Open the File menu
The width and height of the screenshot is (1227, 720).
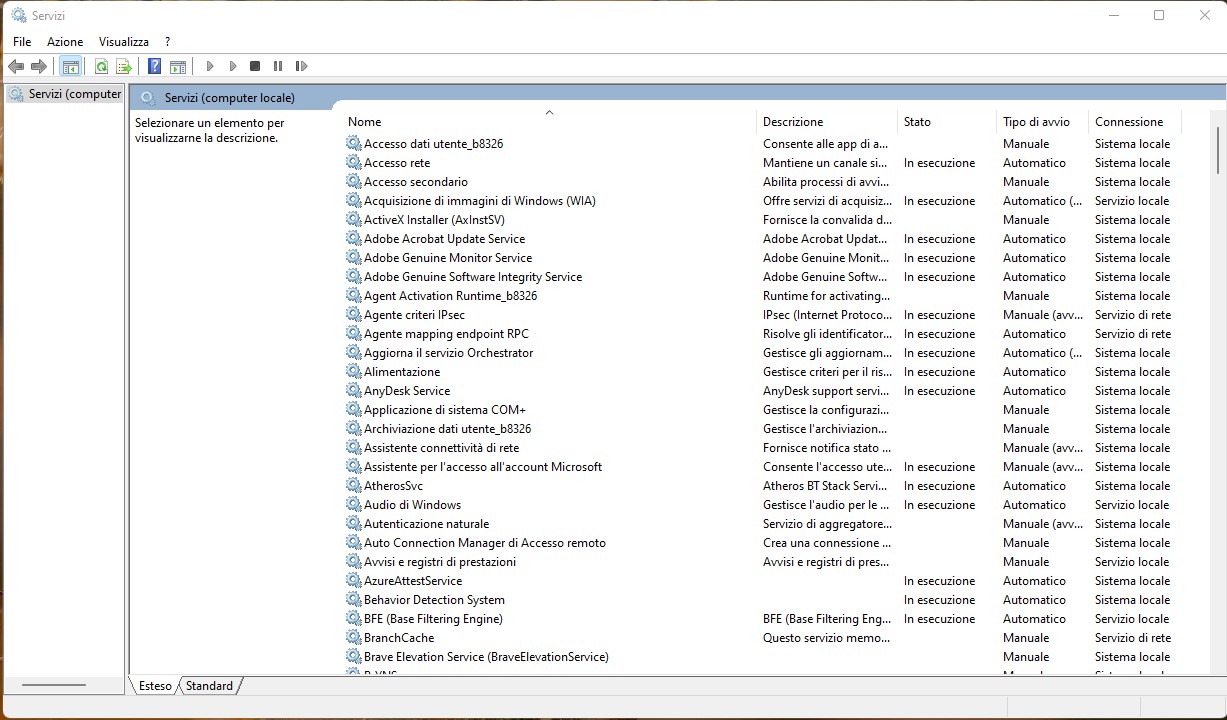(22, 42)
